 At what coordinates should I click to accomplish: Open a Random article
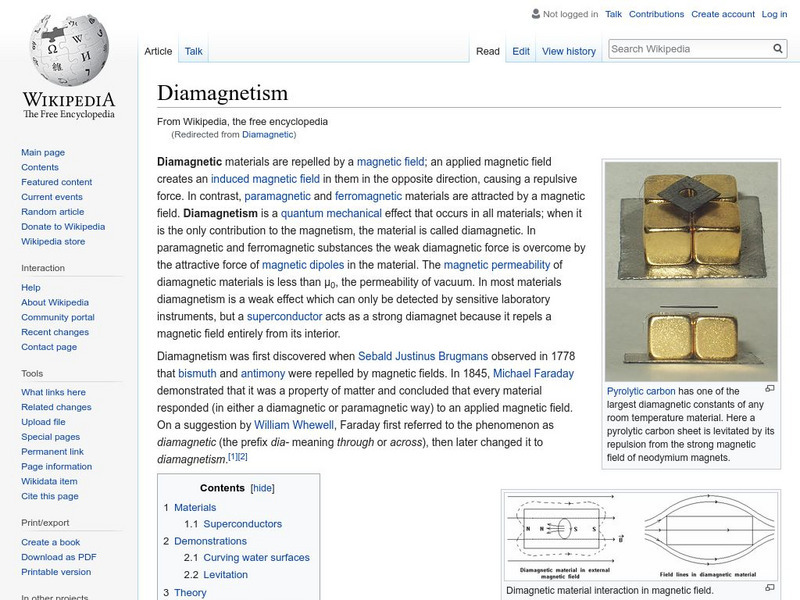pos(53,211)
